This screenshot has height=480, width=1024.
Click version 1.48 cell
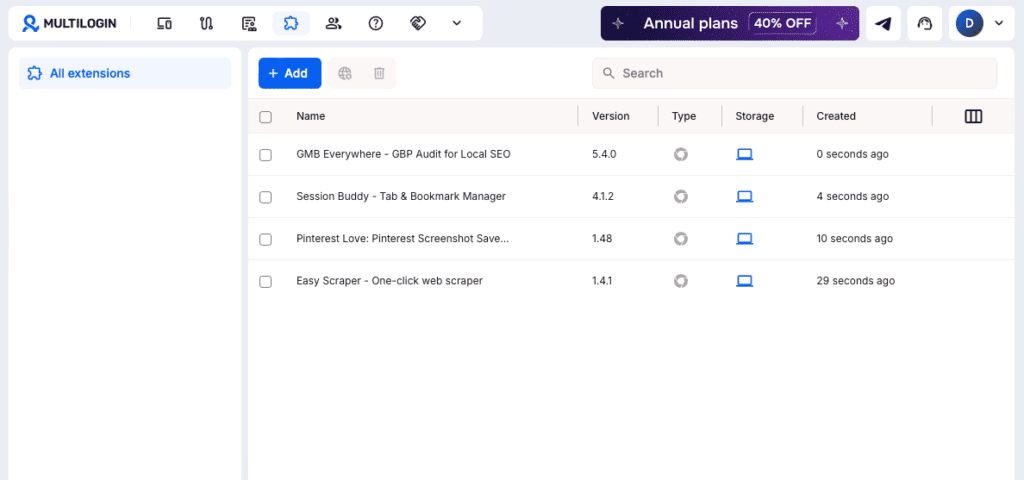tap(602, 238)
